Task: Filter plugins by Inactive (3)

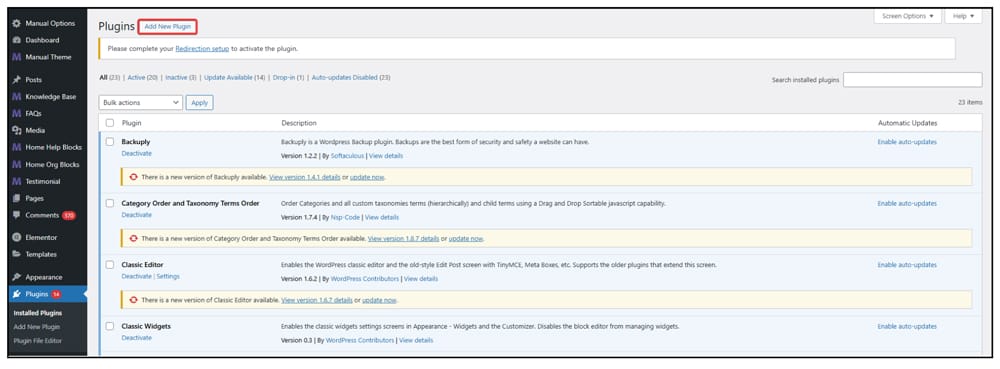Action: [180, 77]
